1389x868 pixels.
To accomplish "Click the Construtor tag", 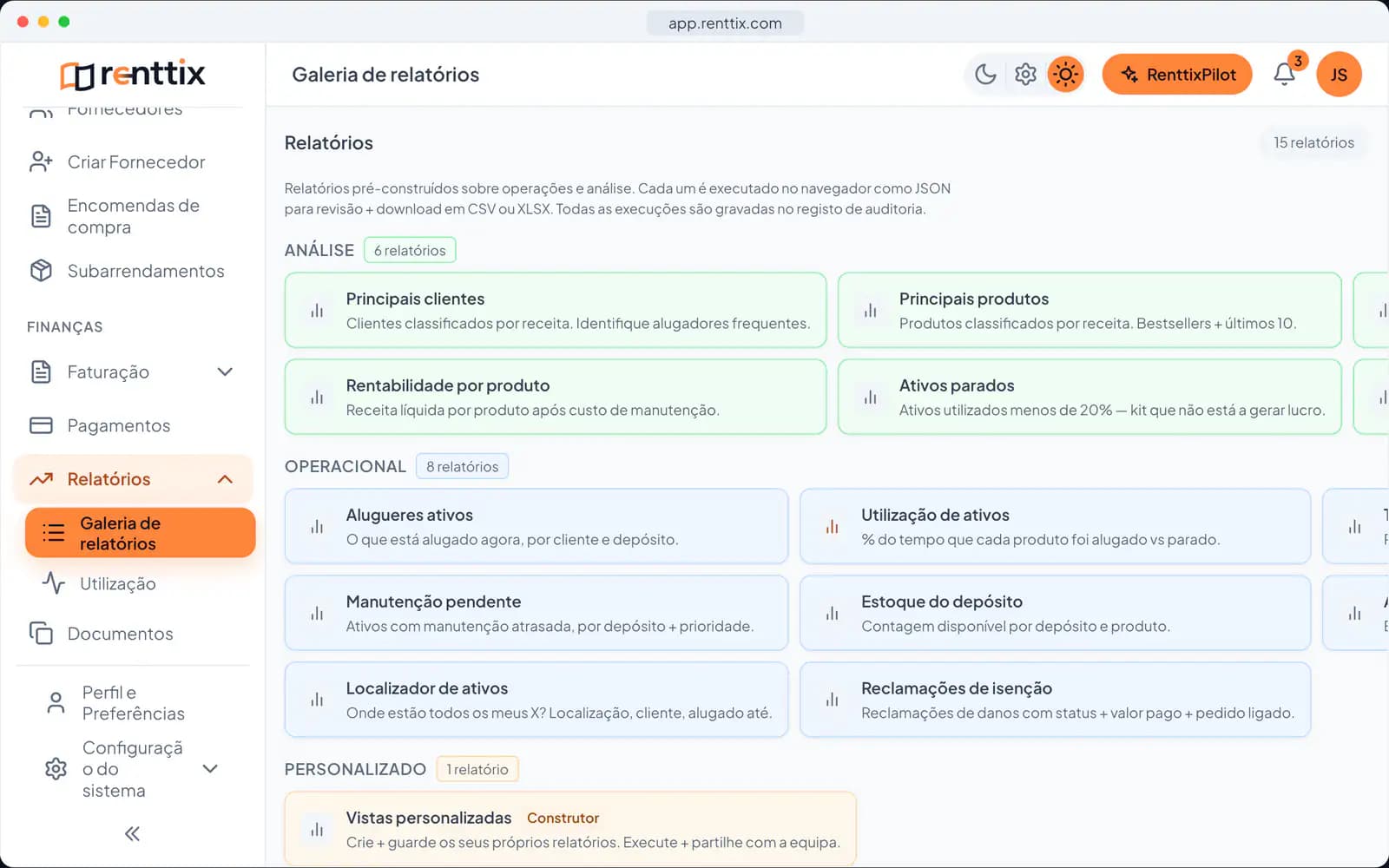I will click(563, 818).
